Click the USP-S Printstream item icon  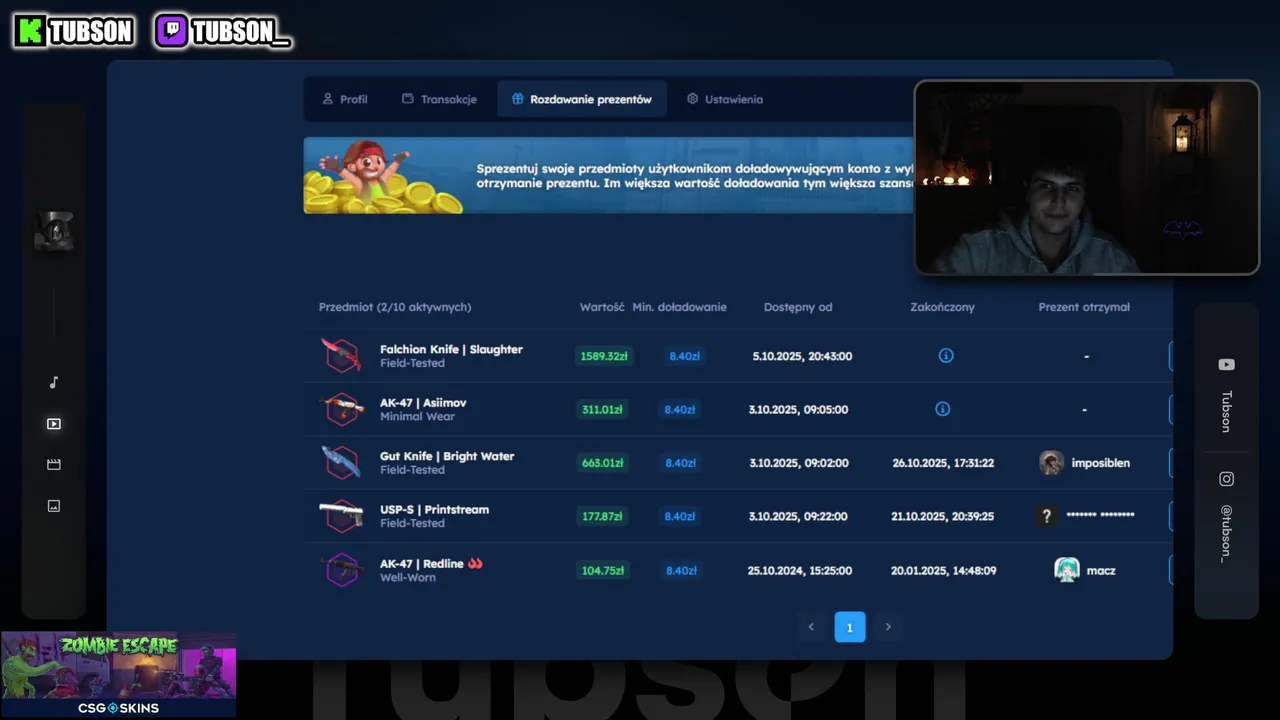point(342,516)
